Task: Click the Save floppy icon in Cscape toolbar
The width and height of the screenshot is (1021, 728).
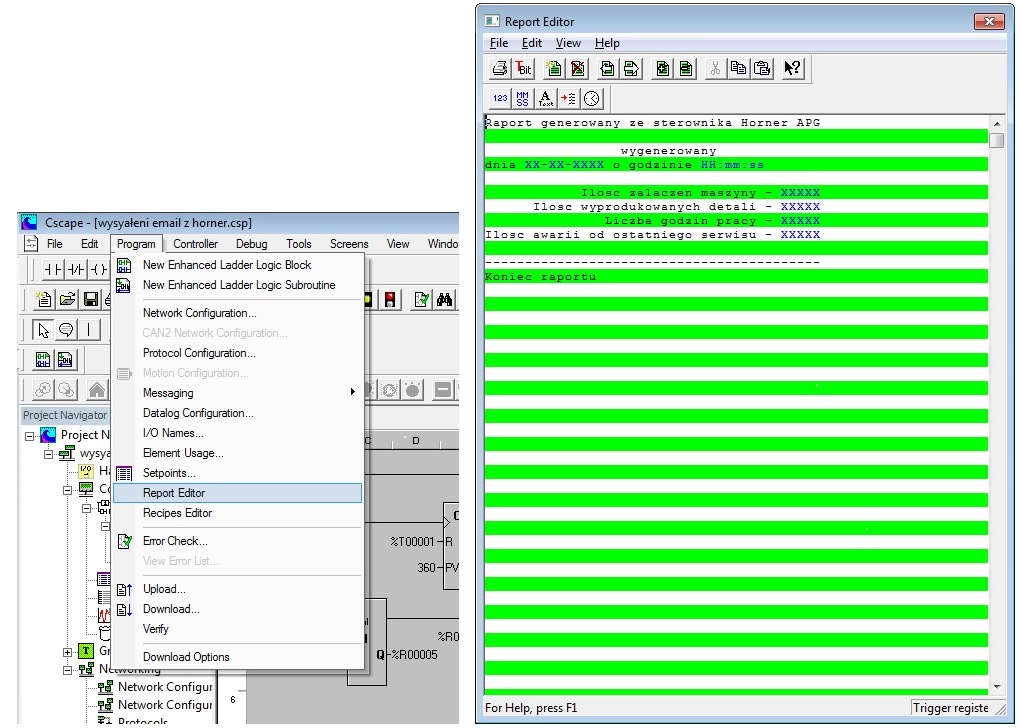Action: 91,300
